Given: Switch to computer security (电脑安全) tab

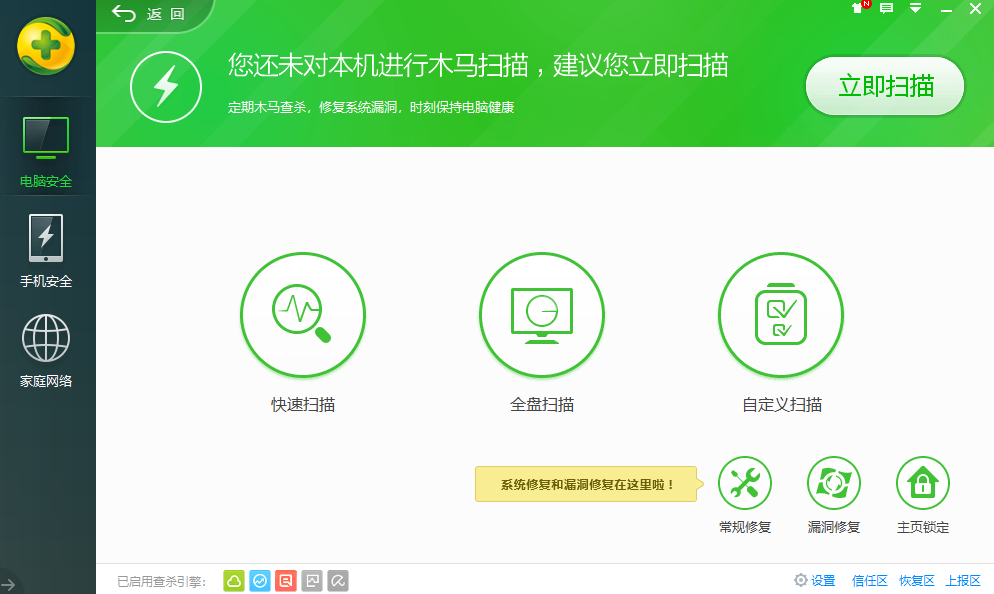Looking at the screenshot, I should [46, 148].
